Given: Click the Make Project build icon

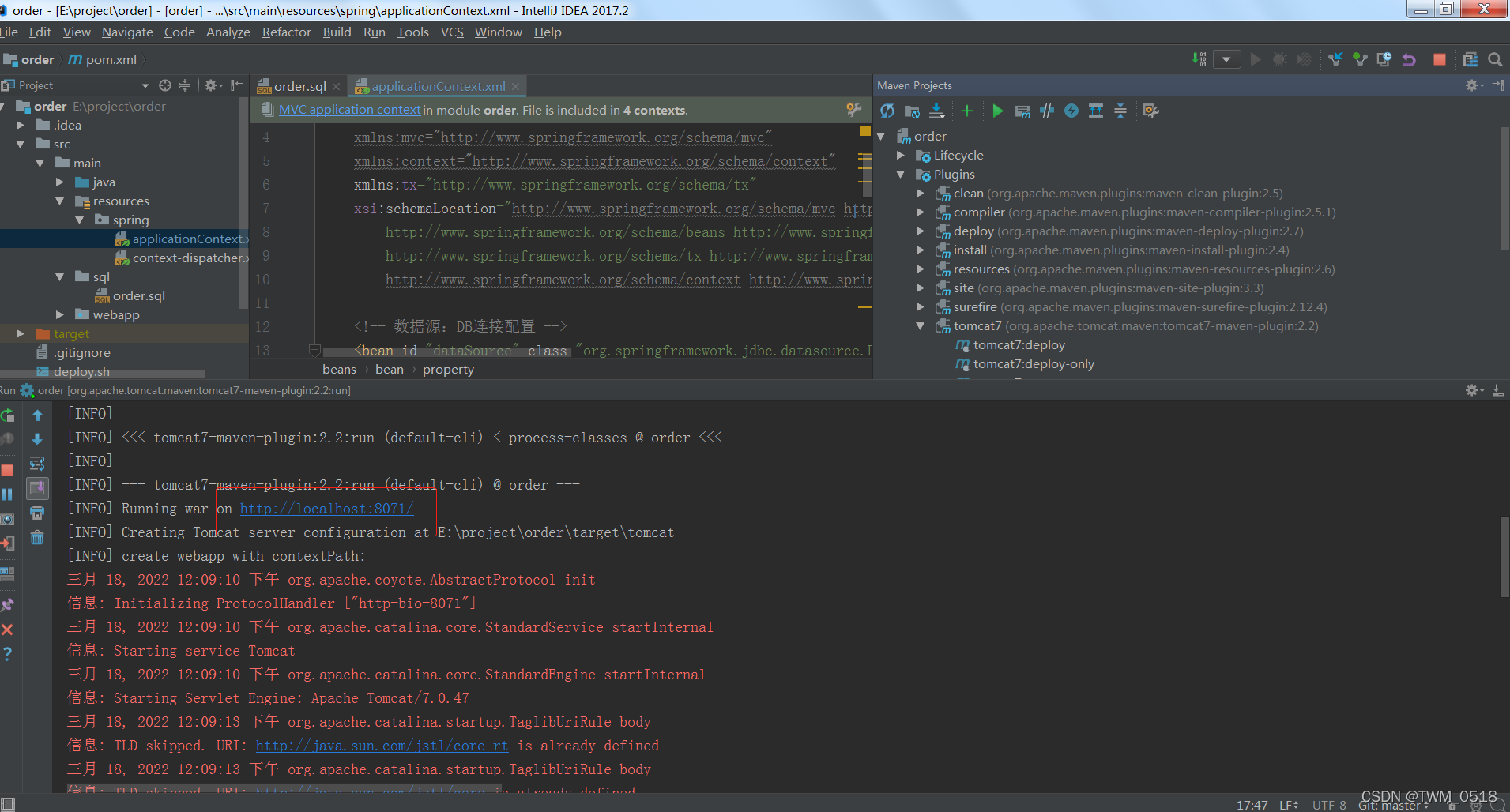Looking at the screenshot, I should pyautogui.click(x=1199, y=59).
